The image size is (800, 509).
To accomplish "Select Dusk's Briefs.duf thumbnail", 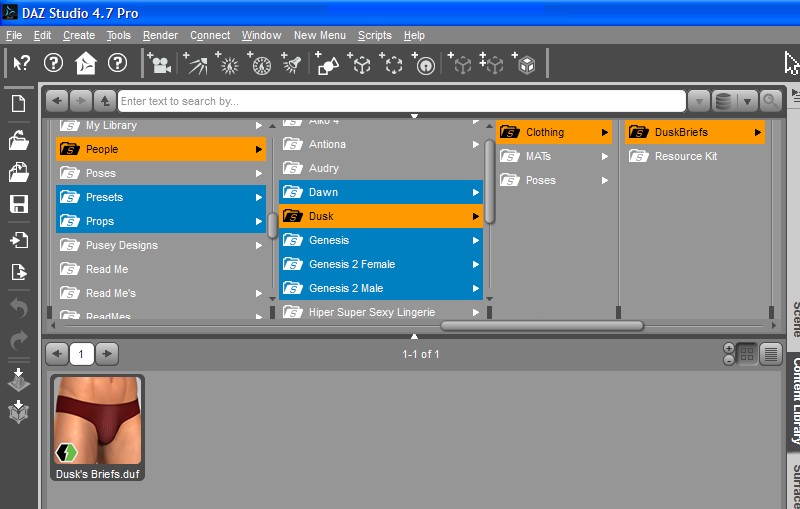I will (97, 427).
